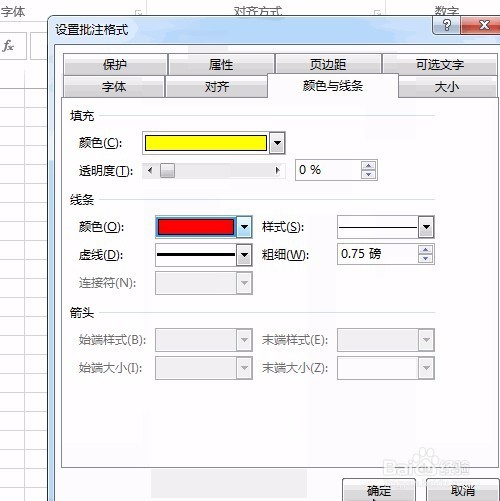Switch to the 属性 tab
This screenshot has height=501, width=500.
[221, 64]
